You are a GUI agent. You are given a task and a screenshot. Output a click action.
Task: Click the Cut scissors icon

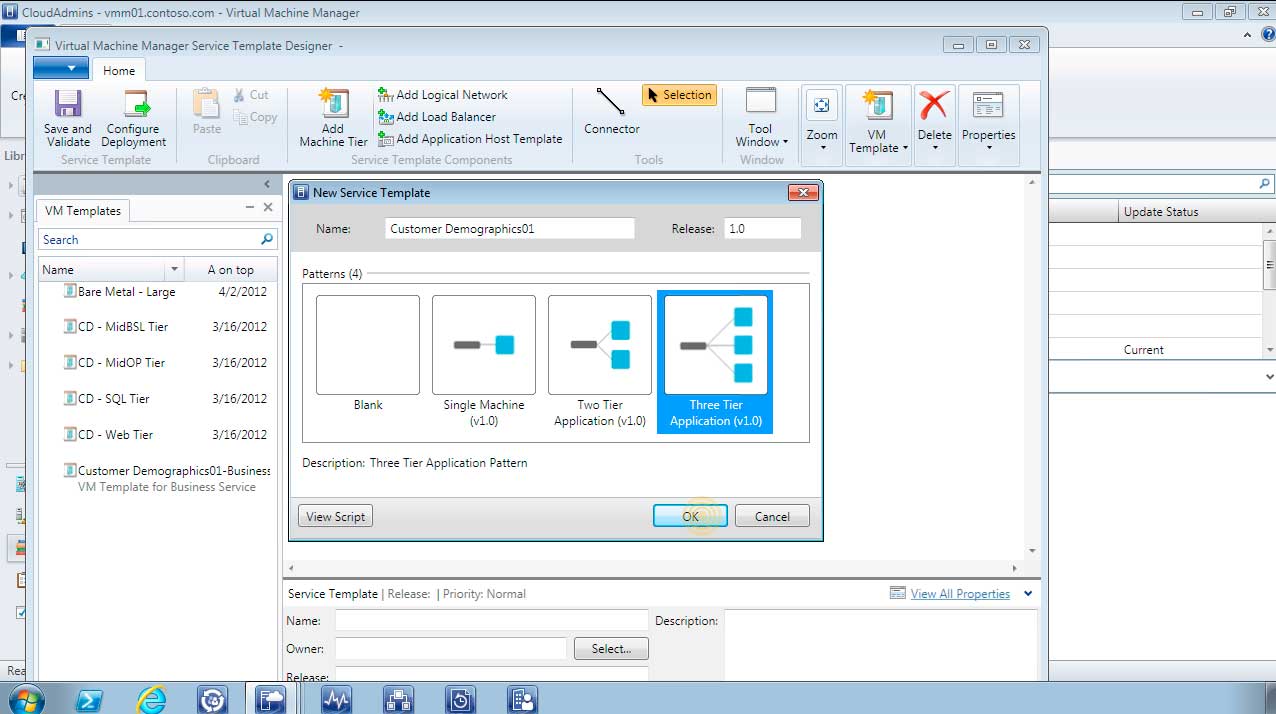coord(240,95)
